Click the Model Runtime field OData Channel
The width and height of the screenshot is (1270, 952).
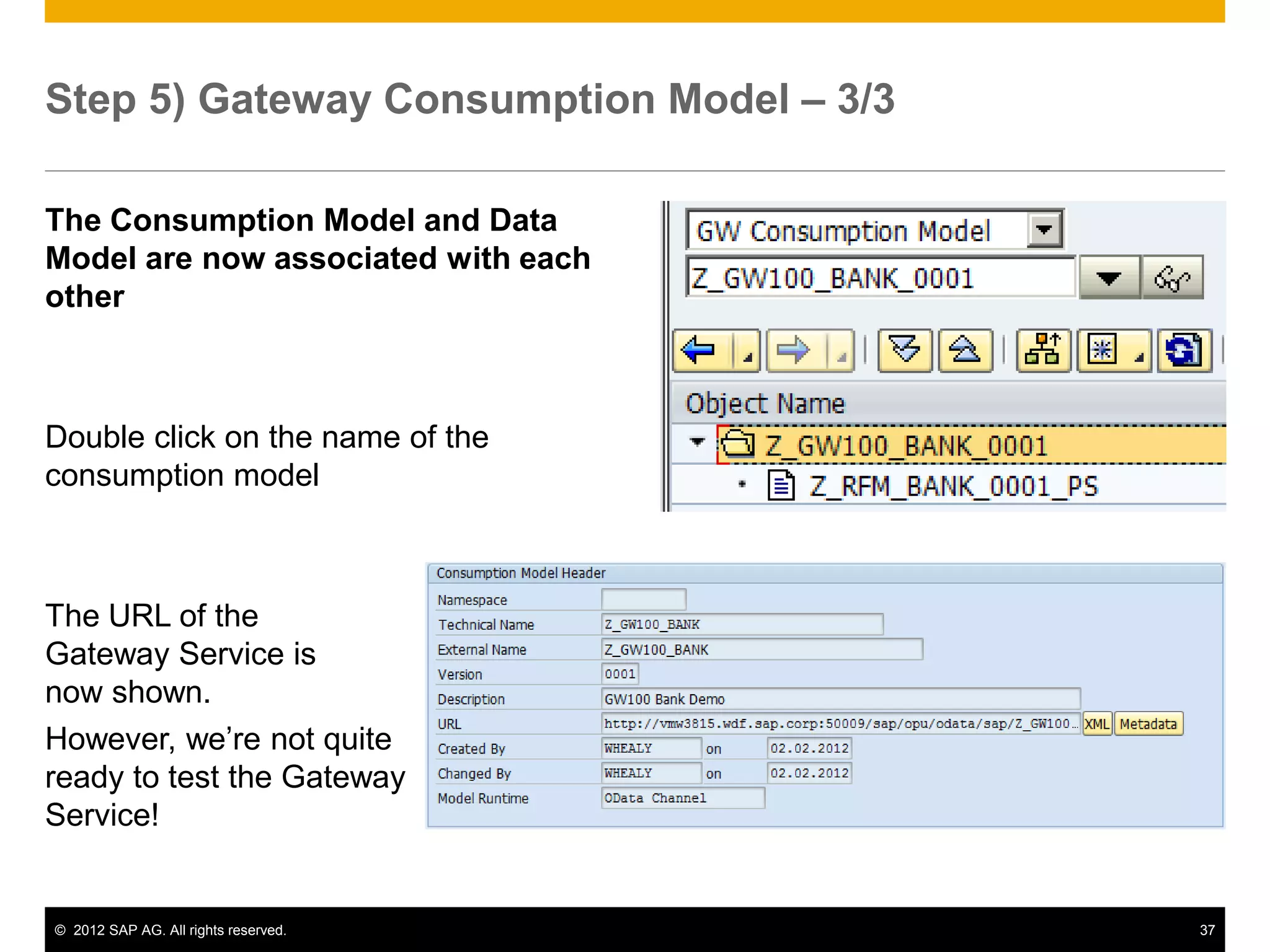point(683,798)
